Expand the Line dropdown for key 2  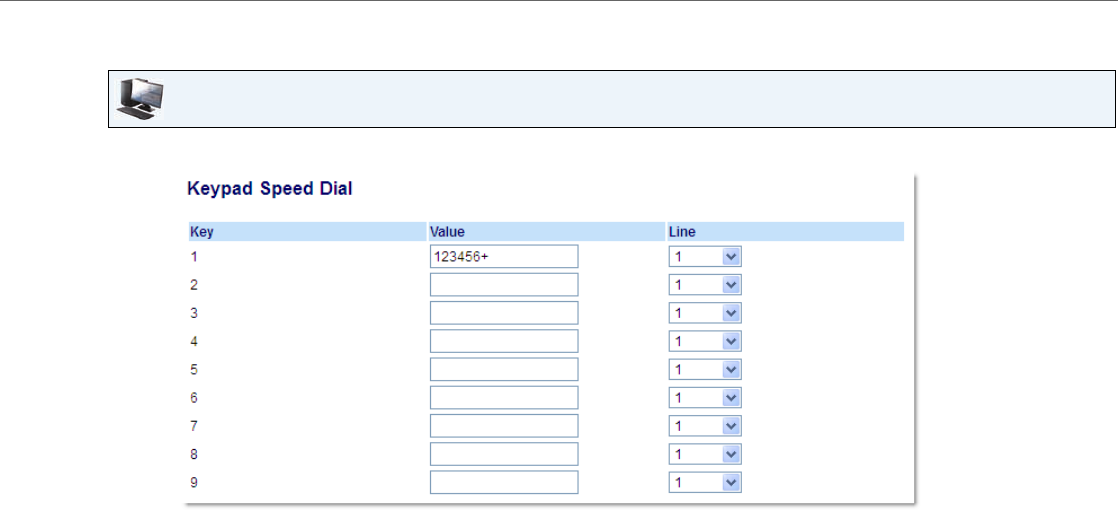705,285
